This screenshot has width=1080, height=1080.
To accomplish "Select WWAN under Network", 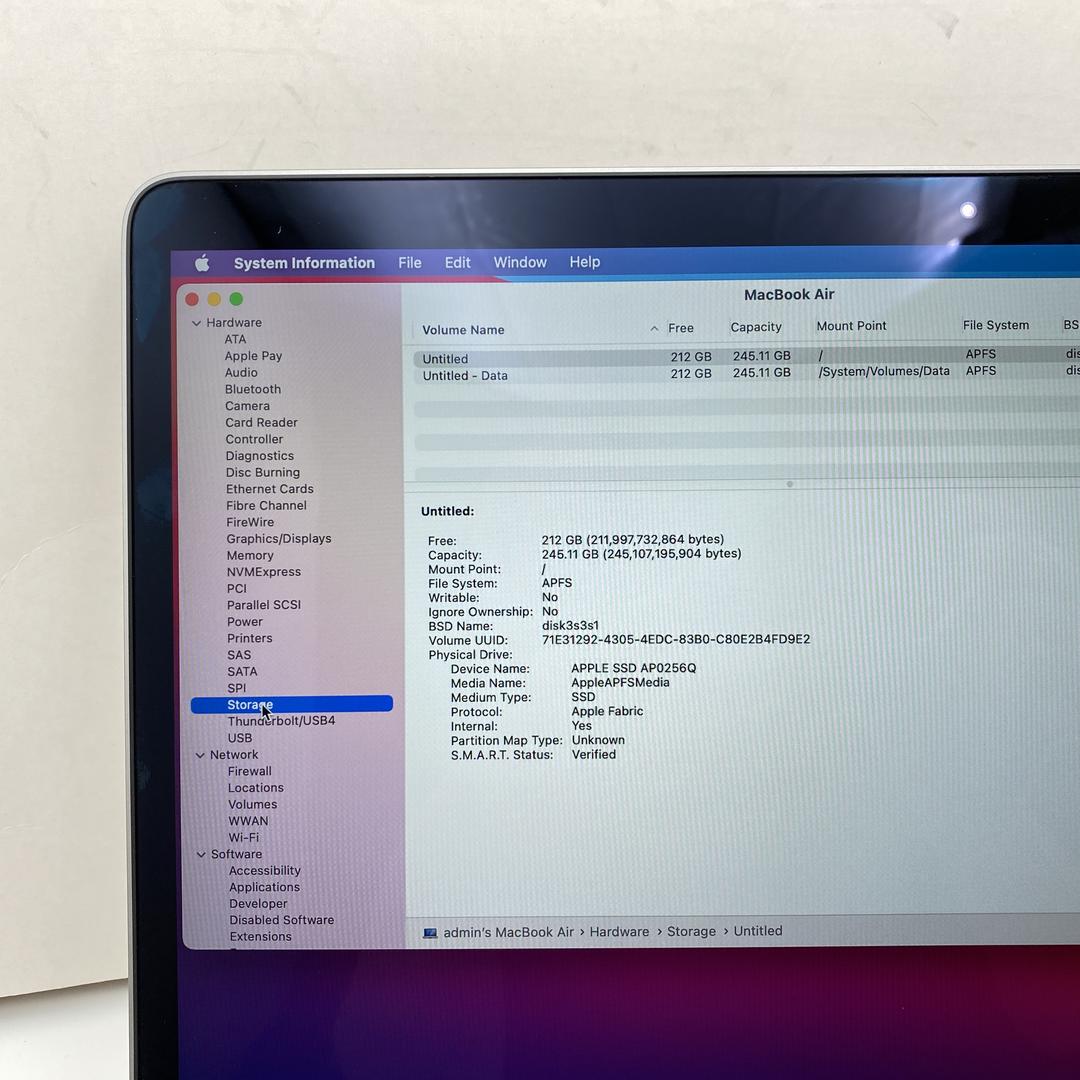I will point(248,821).
